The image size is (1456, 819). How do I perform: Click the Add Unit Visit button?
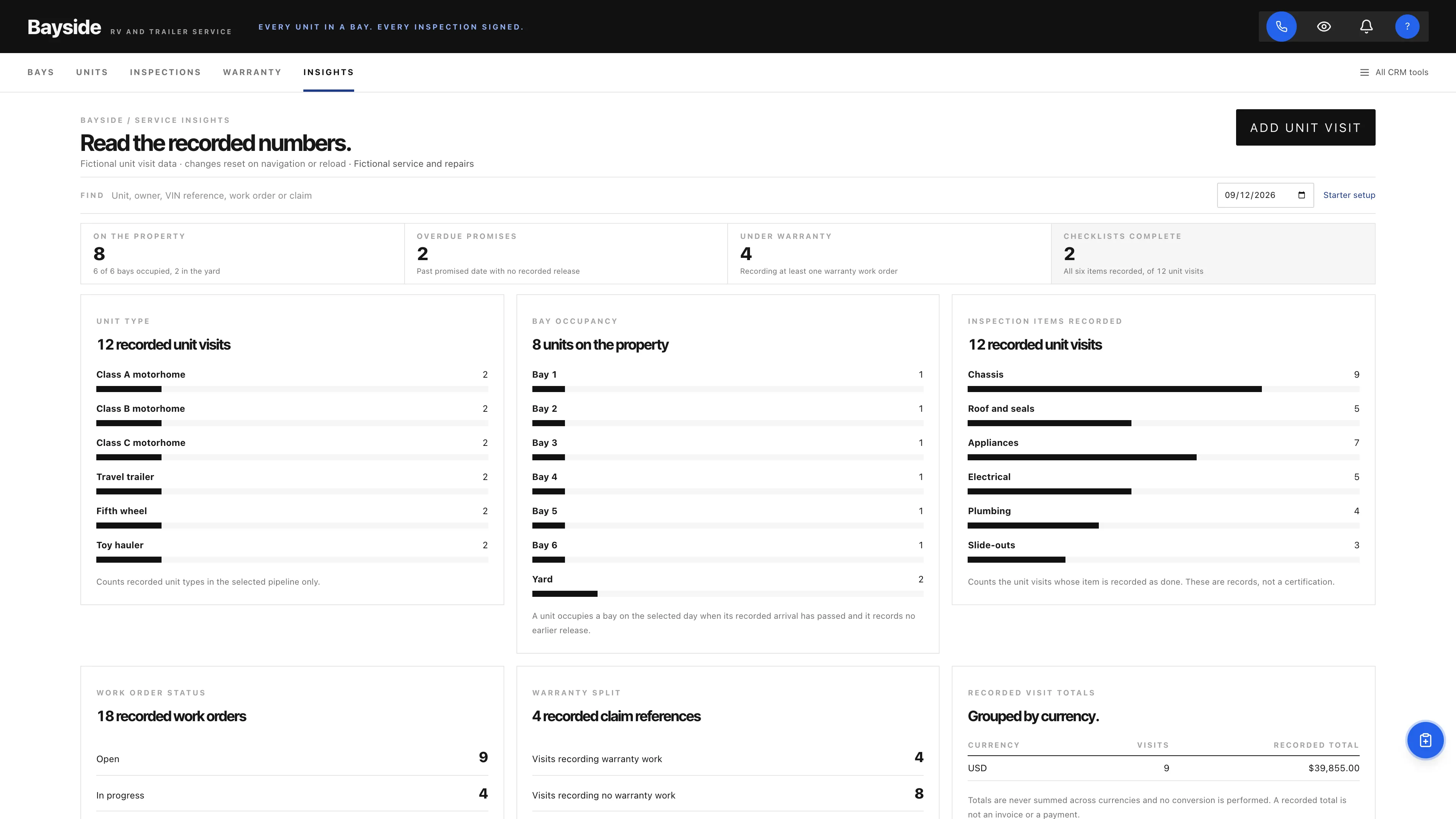click(1305, 127)
